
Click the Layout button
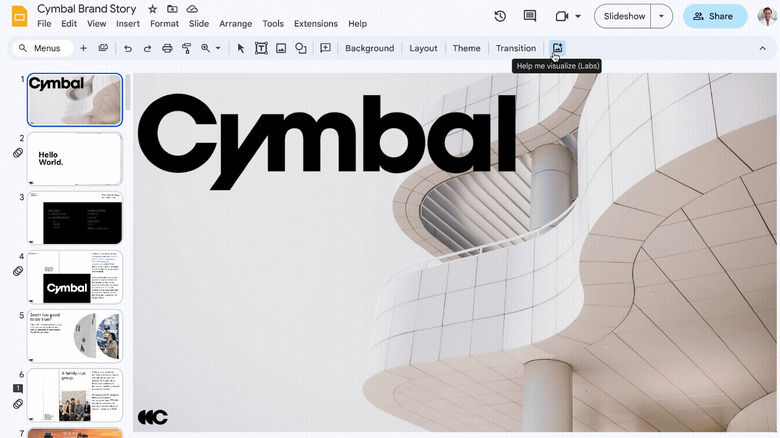click(423, 48)
